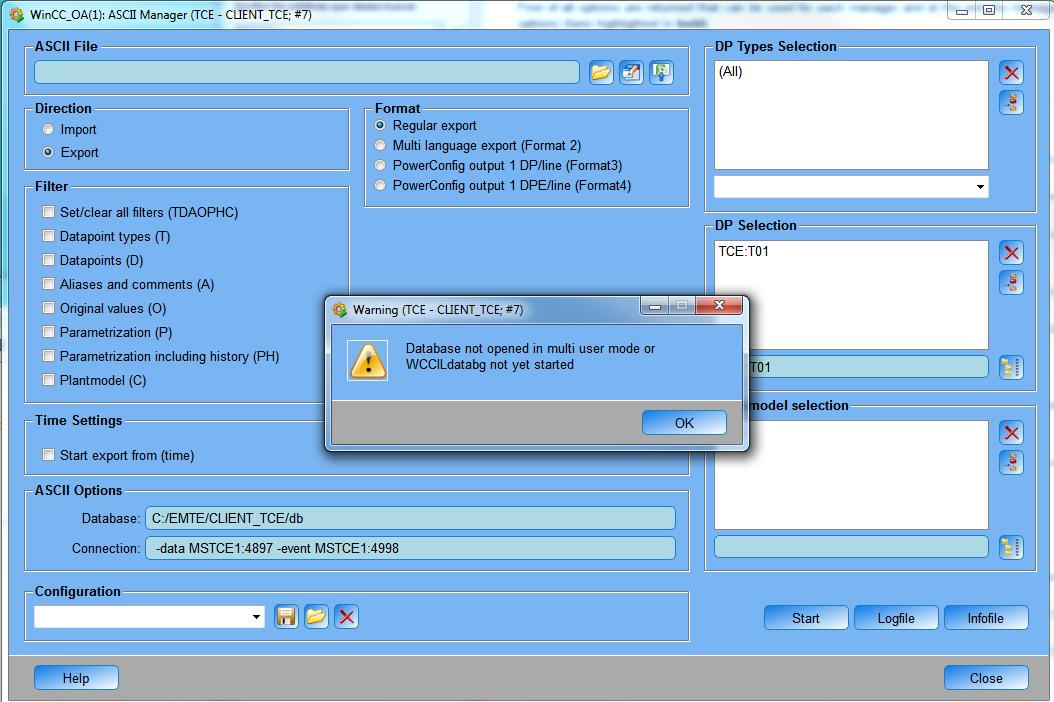Click the add-type icon in DP Types Selection

[1011, 102]
